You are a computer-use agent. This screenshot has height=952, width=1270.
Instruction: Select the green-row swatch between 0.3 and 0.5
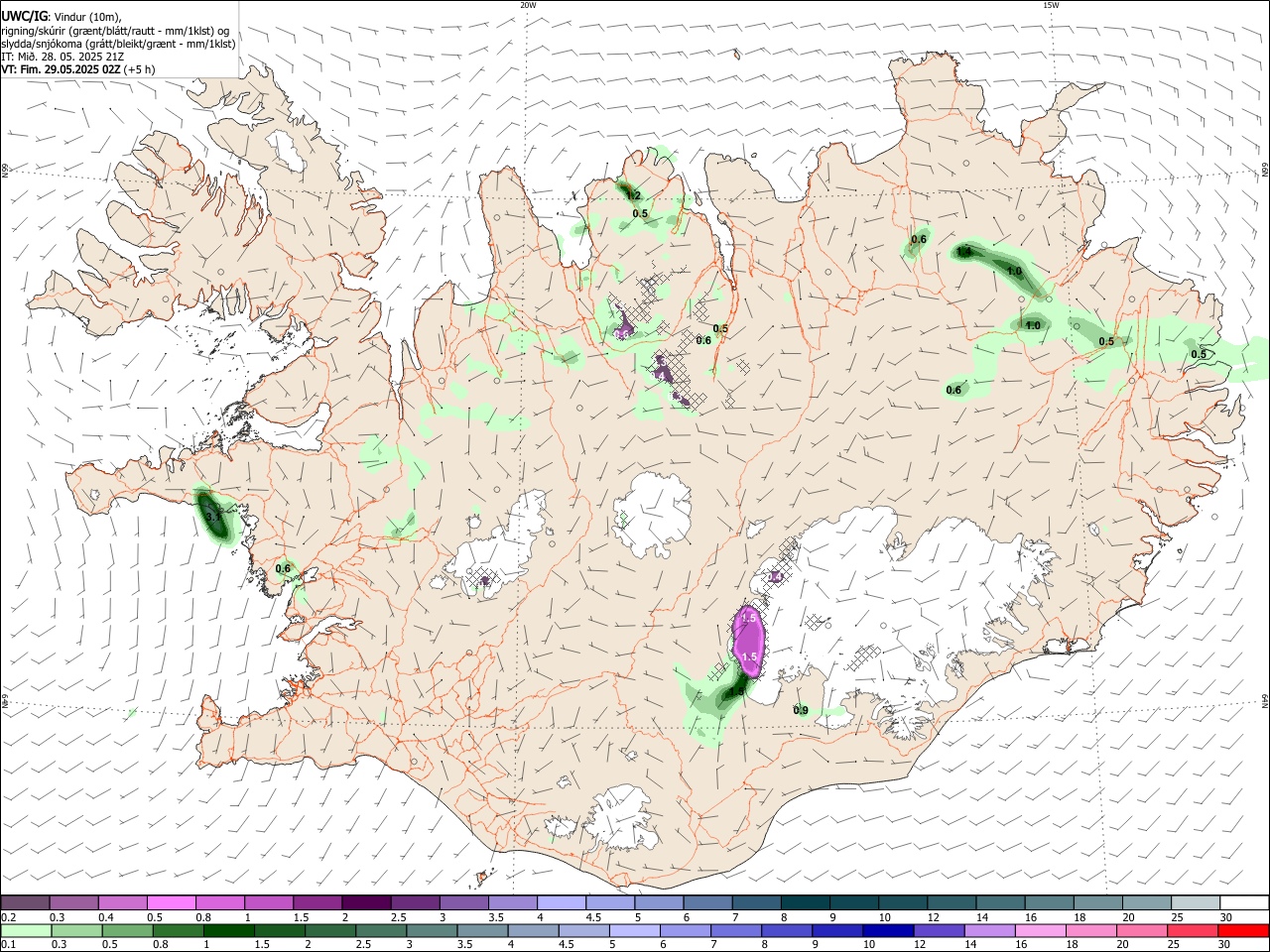(x=75, y=930)
